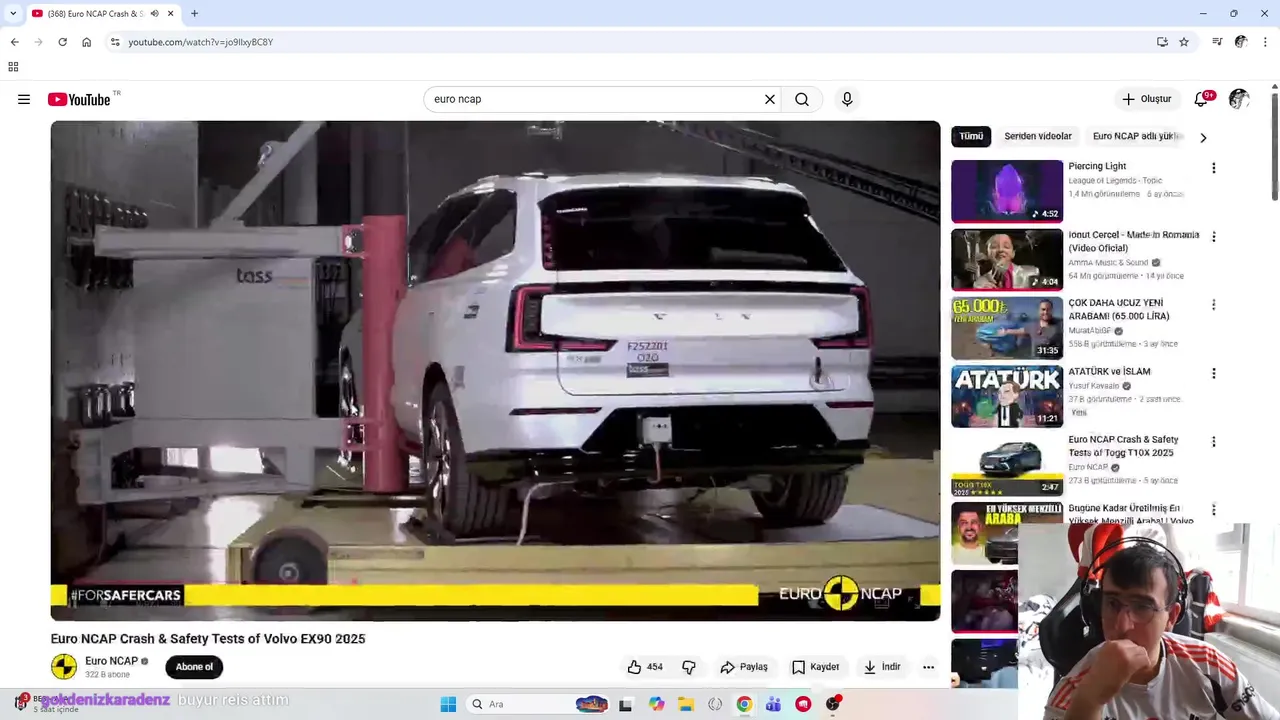Viewport: 1280px width, 720px height.
Task: Open more actions menu under video
Action: point(928,667)
